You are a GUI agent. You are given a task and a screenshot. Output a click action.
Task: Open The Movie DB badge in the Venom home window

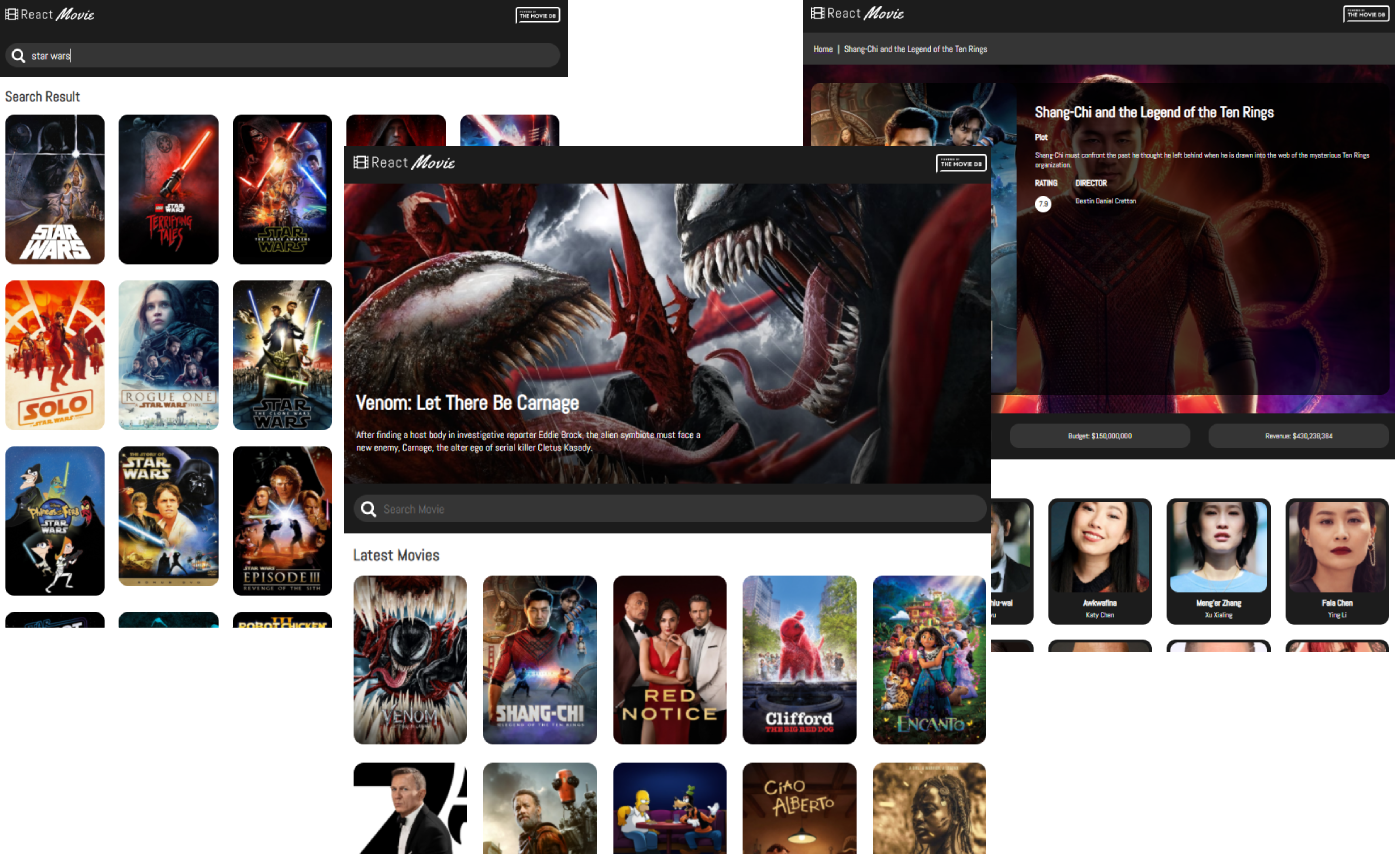[961, 163]
